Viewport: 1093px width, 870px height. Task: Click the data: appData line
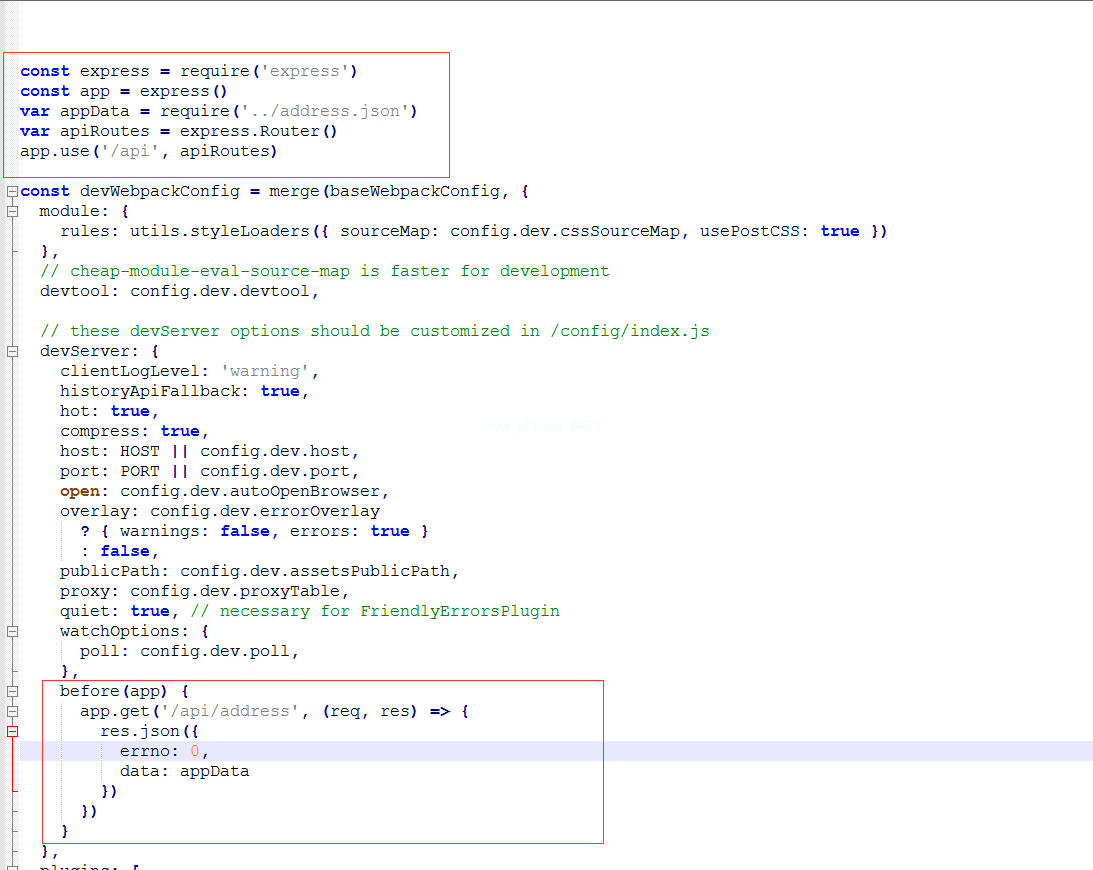(x=184, y=772)
